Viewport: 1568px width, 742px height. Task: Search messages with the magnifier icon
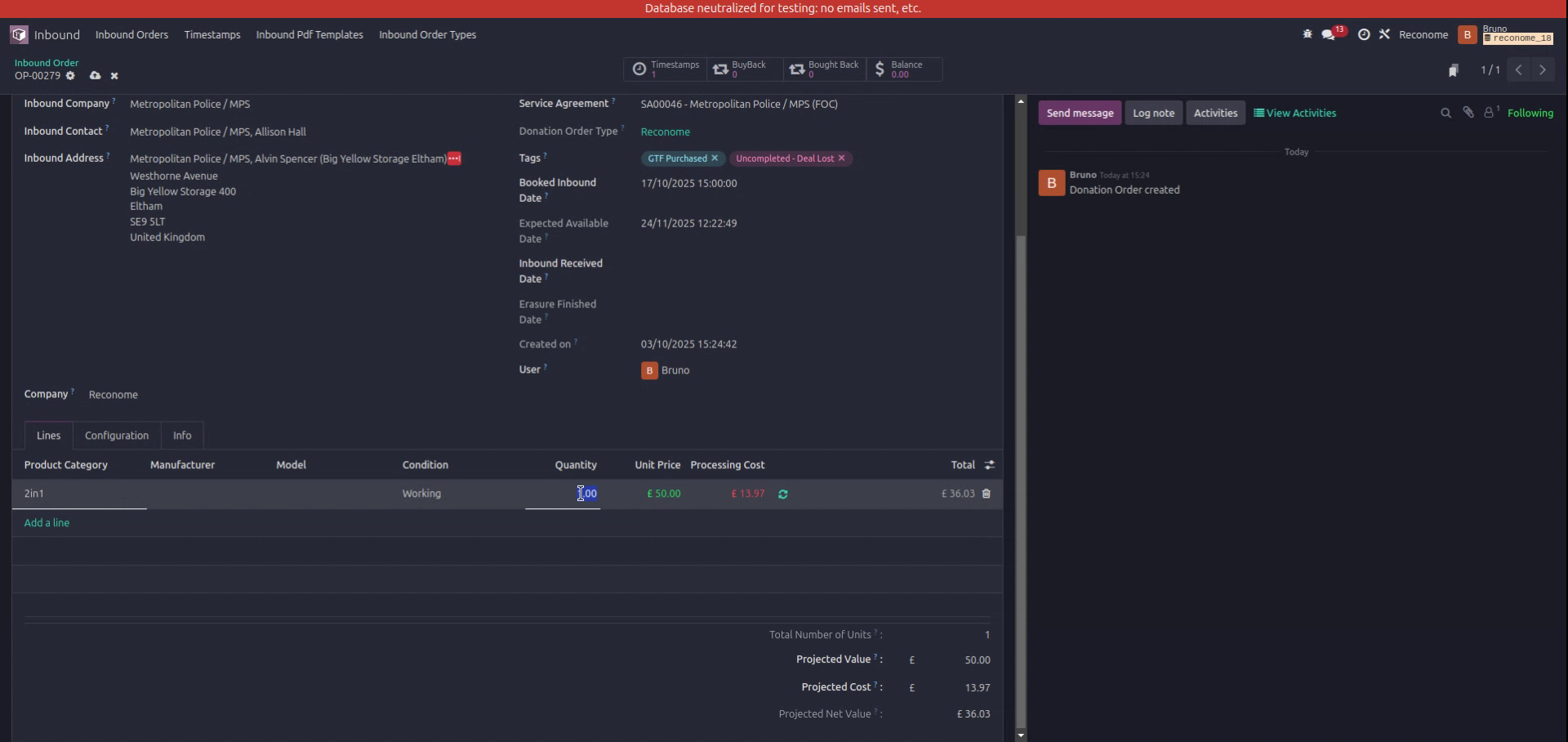coord(1445,113)
